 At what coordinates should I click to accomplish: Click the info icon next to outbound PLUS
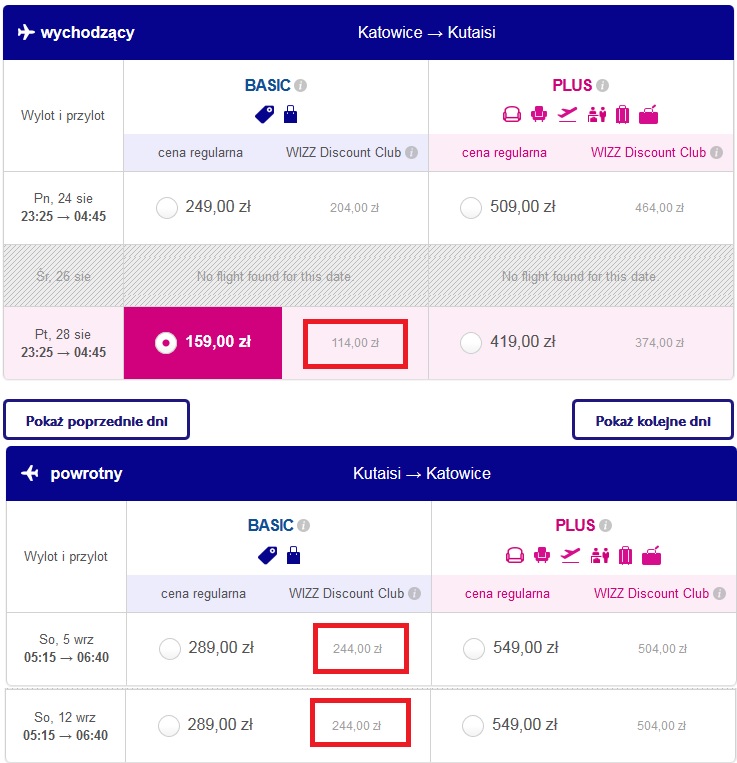tap(602, 86)
